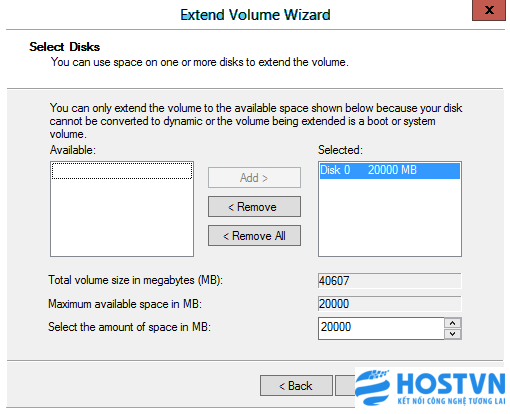Screen dimensions: 510x414
Task: Click the Extend Volume Wizard title bar
Action: coord(255,15)
